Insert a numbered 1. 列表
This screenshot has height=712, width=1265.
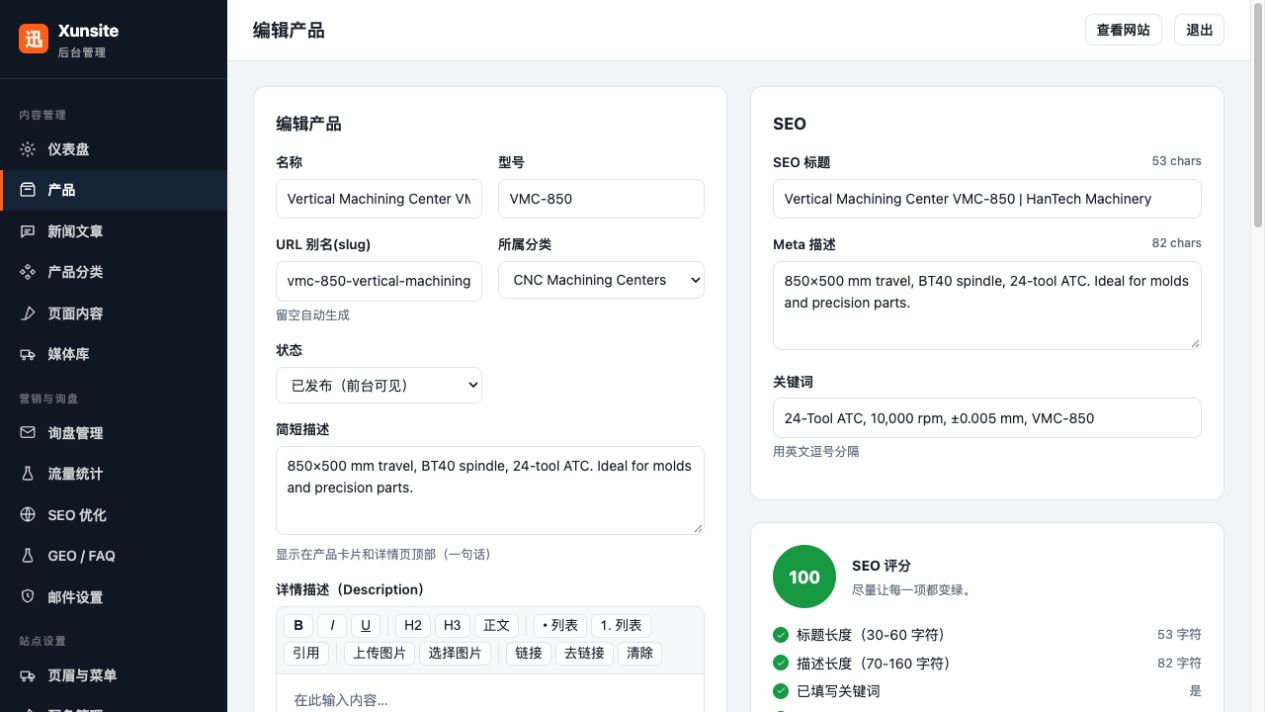pos(621,626)
